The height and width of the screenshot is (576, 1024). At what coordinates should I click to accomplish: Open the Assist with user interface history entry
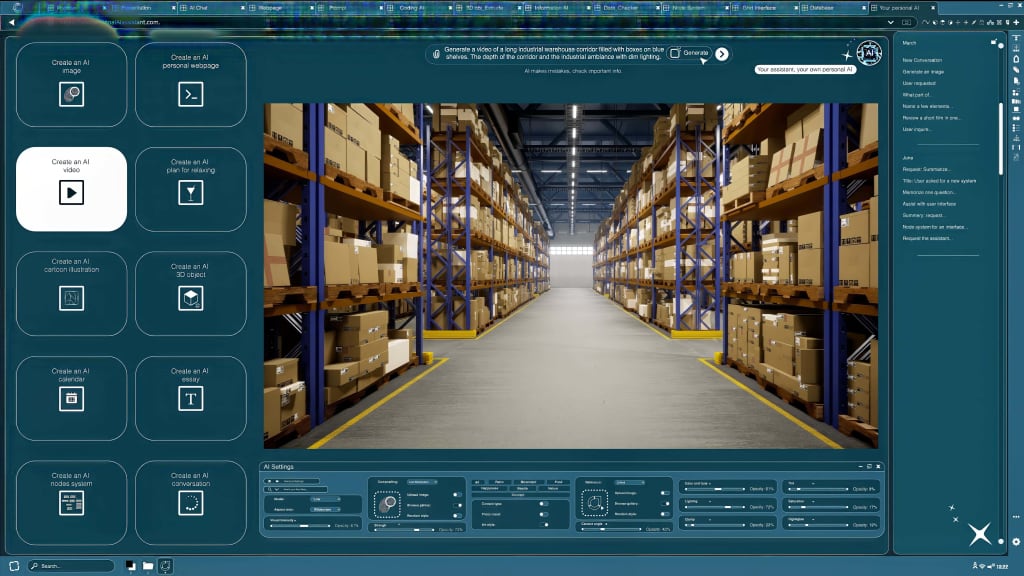(929, 204)
